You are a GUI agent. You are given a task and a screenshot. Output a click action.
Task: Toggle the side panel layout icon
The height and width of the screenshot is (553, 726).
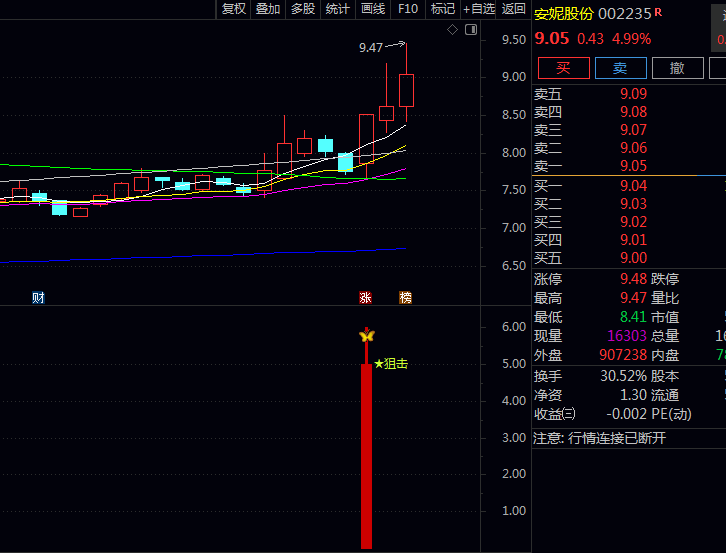point(471,30)
